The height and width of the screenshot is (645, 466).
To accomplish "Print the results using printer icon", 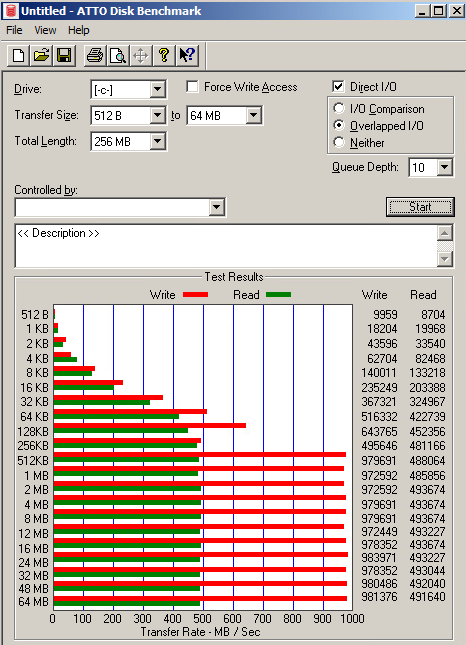I will [95, 55].
